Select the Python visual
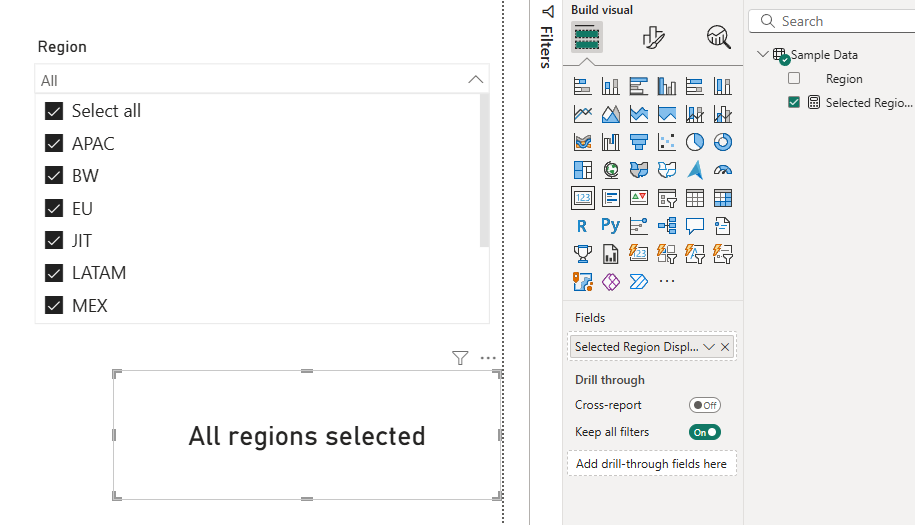Viewport: 915px width, 525px height. tap(610, 226)
